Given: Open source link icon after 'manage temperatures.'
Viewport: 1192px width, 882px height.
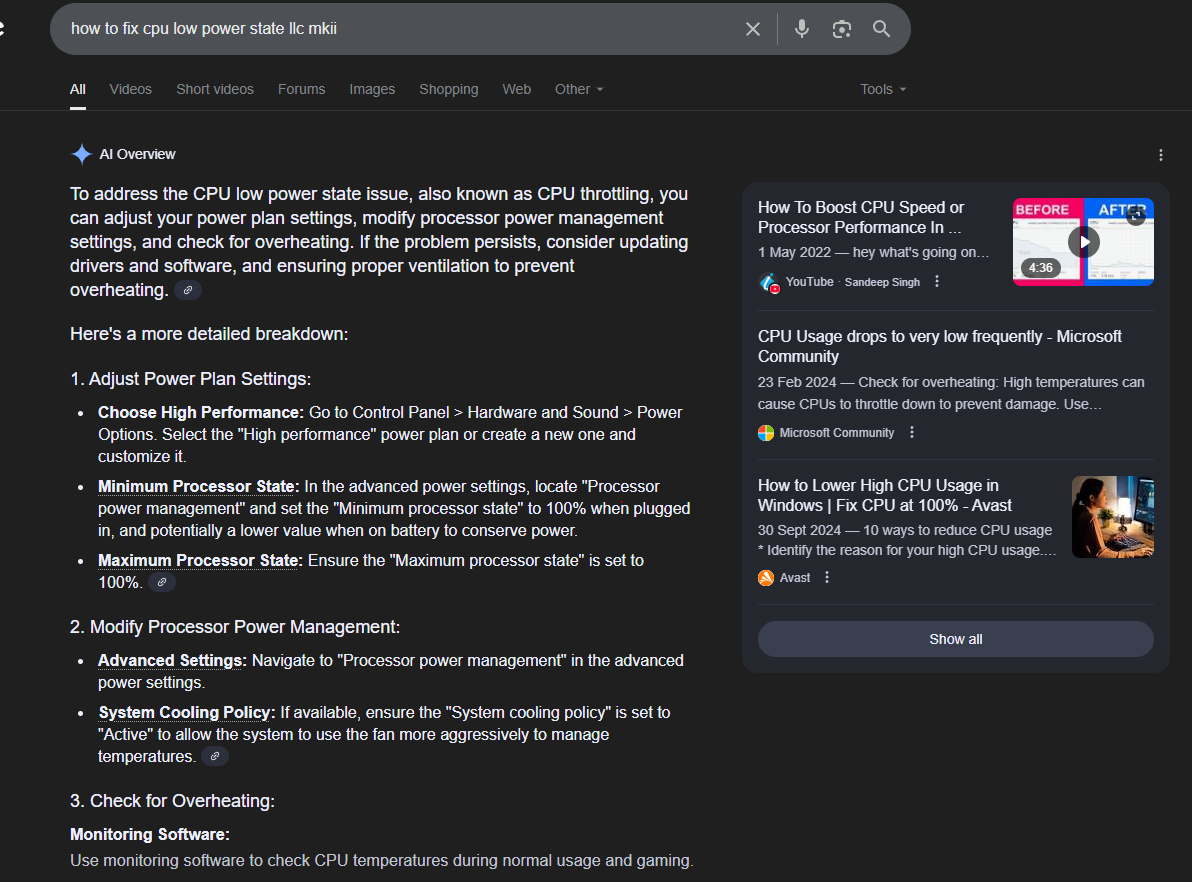Looking at the screenshot, I should point(215,757).
